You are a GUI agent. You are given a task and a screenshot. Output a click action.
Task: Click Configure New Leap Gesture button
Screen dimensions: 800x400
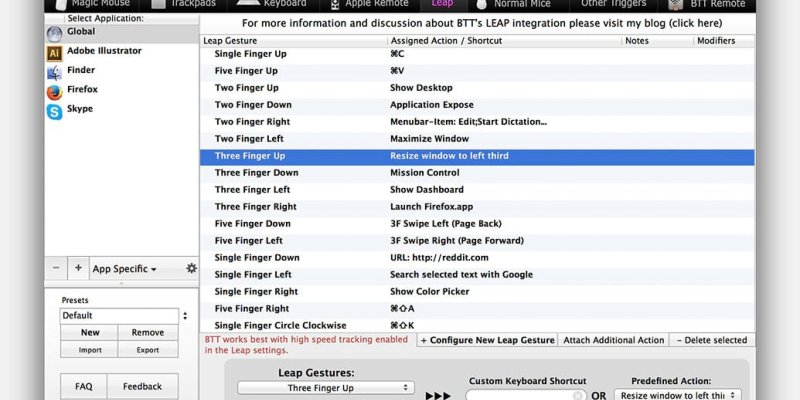click(487, 340)
